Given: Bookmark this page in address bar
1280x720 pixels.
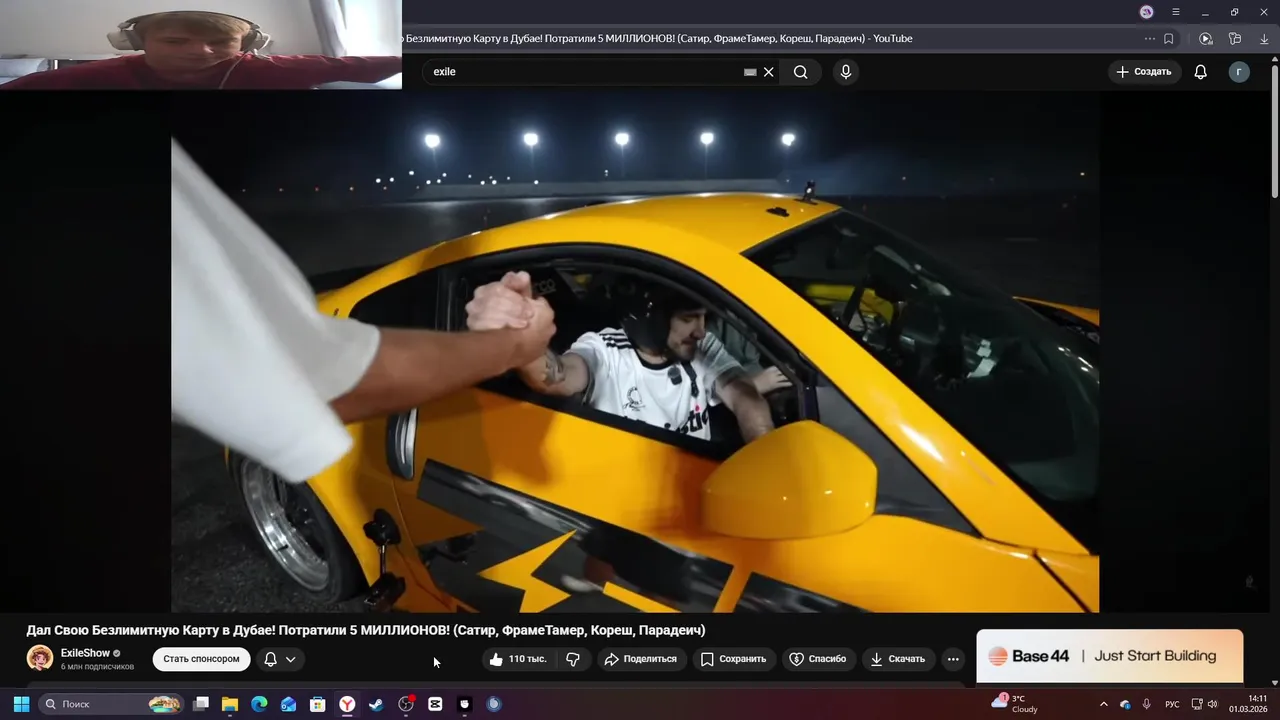Looking at the screenshot, I should click(1168, 39).
